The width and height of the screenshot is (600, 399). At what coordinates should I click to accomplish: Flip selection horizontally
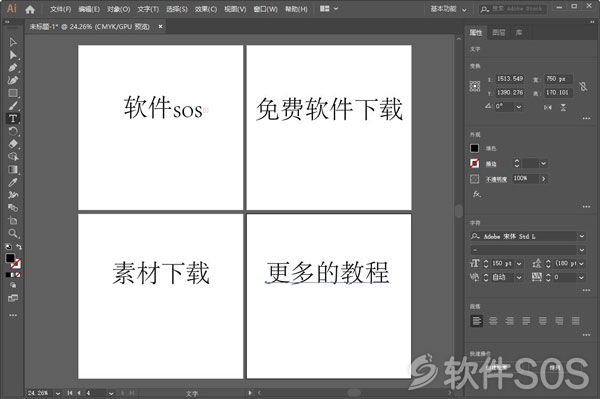pyautogui.click(x=548, y=107)
